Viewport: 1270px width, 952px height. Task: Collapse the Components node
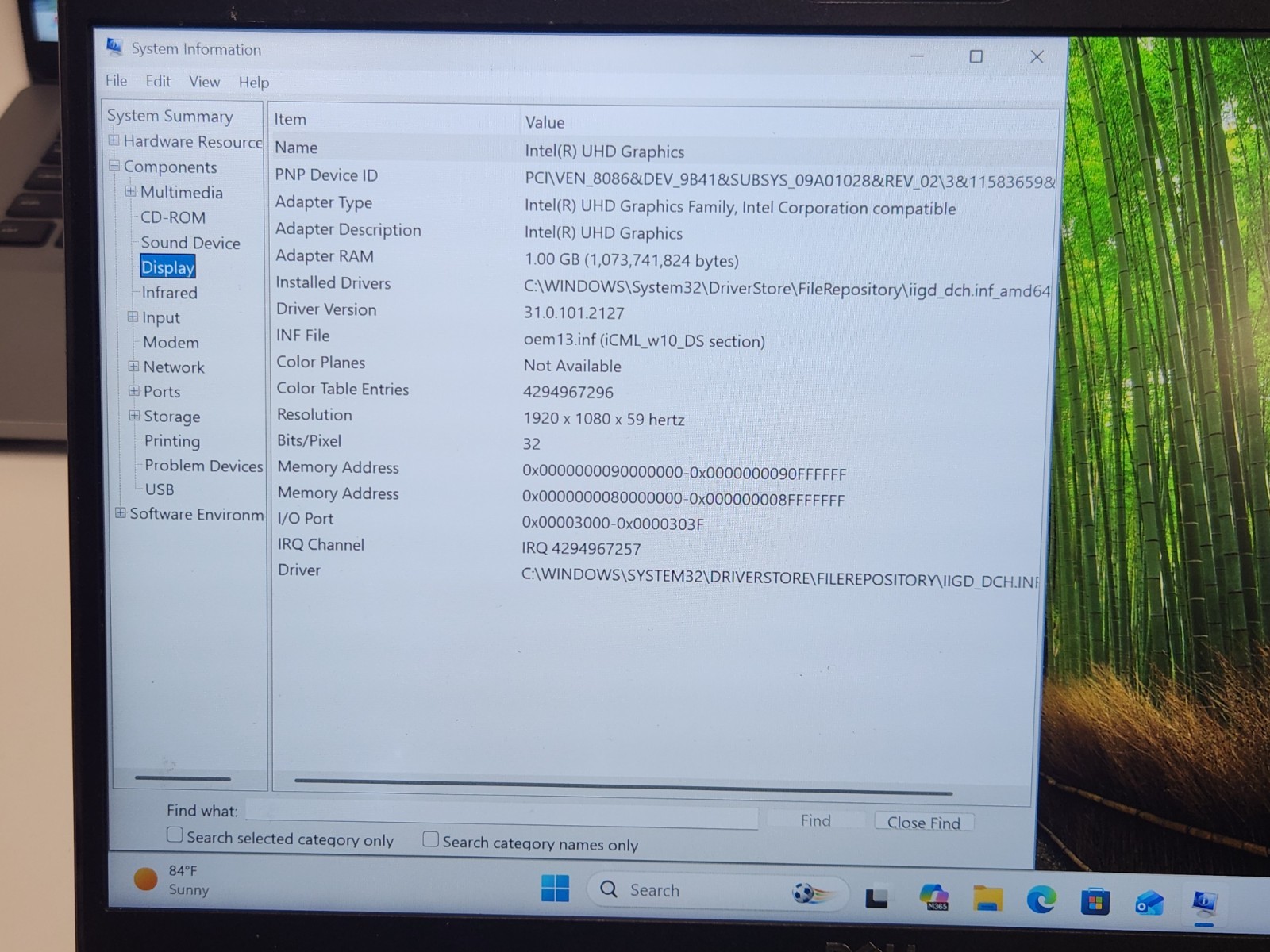pos(115,166)
